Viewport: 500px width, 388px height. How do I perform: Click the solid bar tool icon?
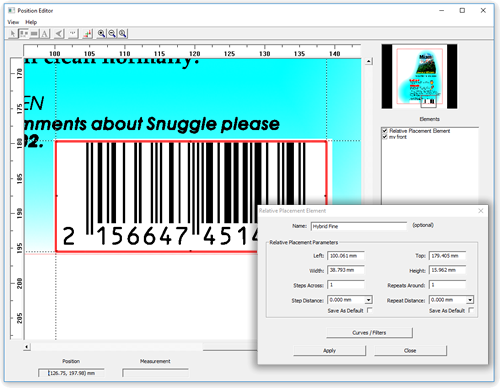tap(34, 33)
